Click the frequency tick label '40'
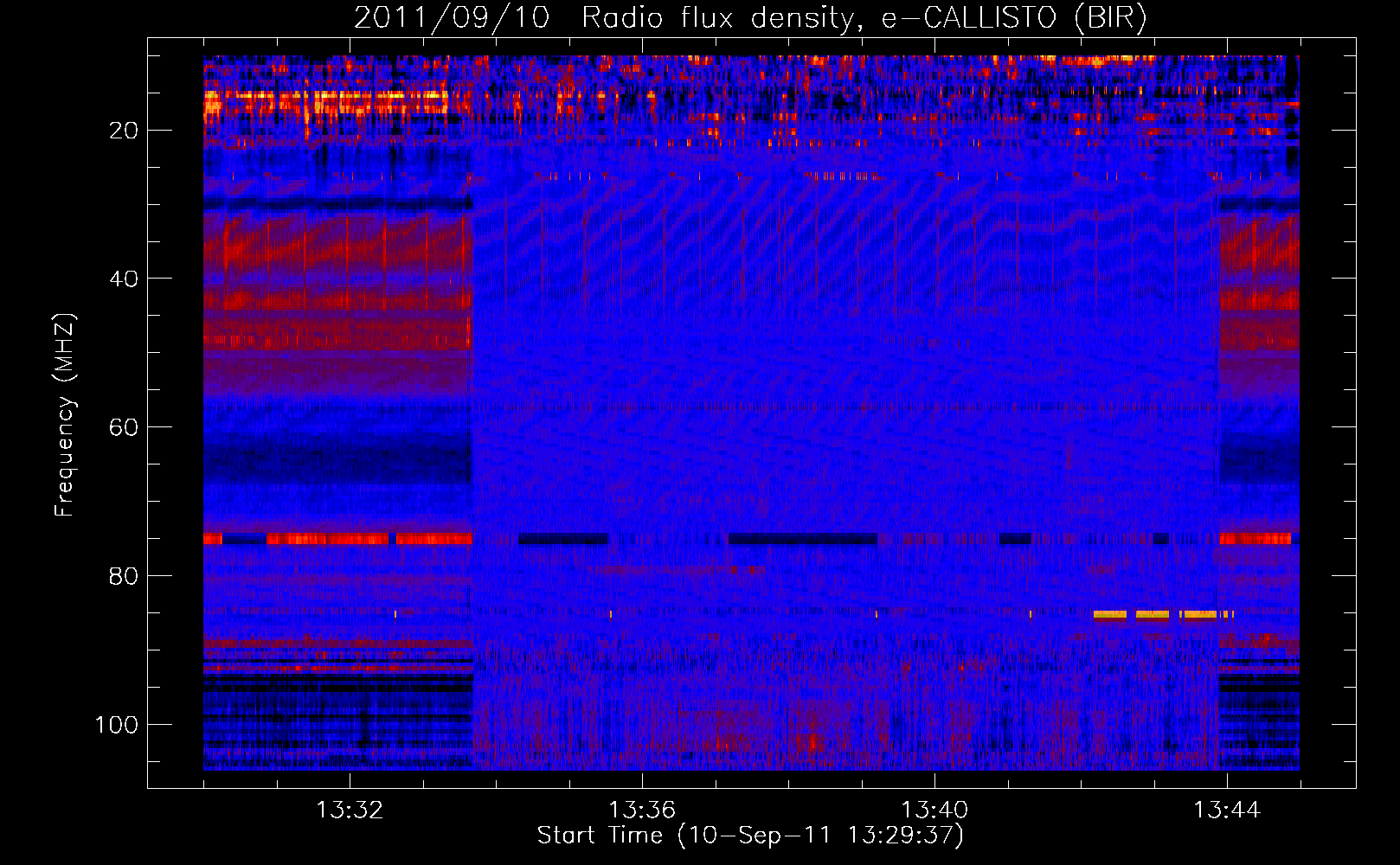 pyautogui.click(x=124, y=279)
